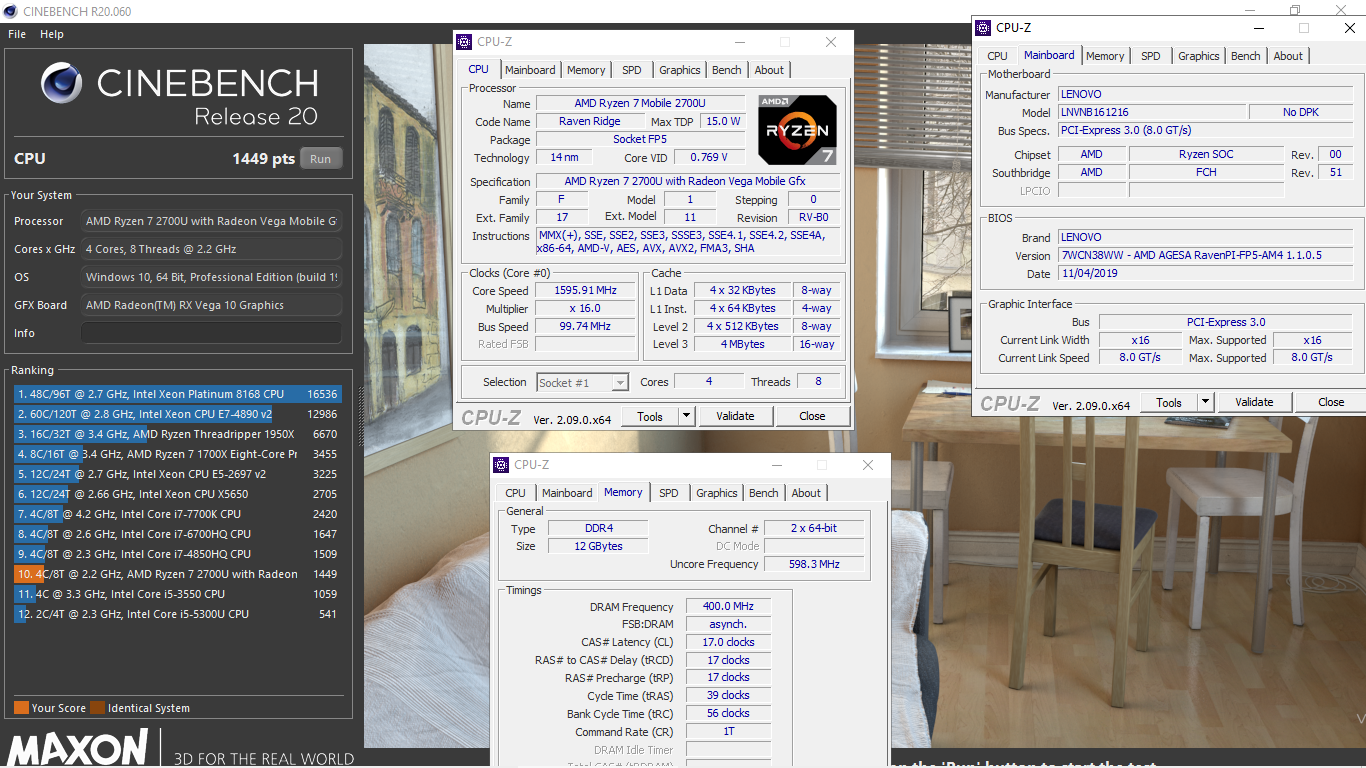Open SPD tab in Mainboard window
The width and height of the screenshot is (1366, 768).
click(x=1151, y=56)
